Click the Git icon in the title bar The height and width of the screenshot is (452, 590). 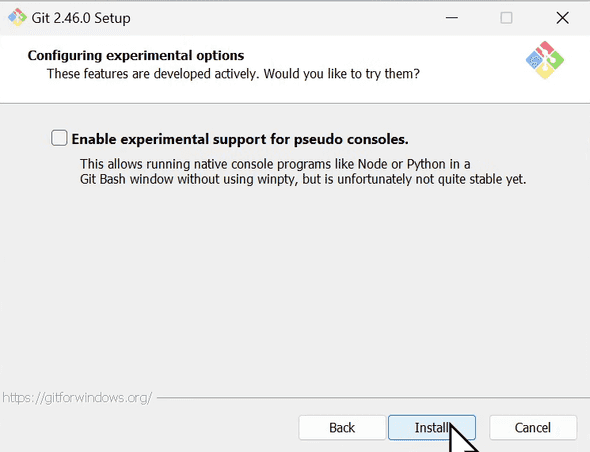tap(17, 17)
